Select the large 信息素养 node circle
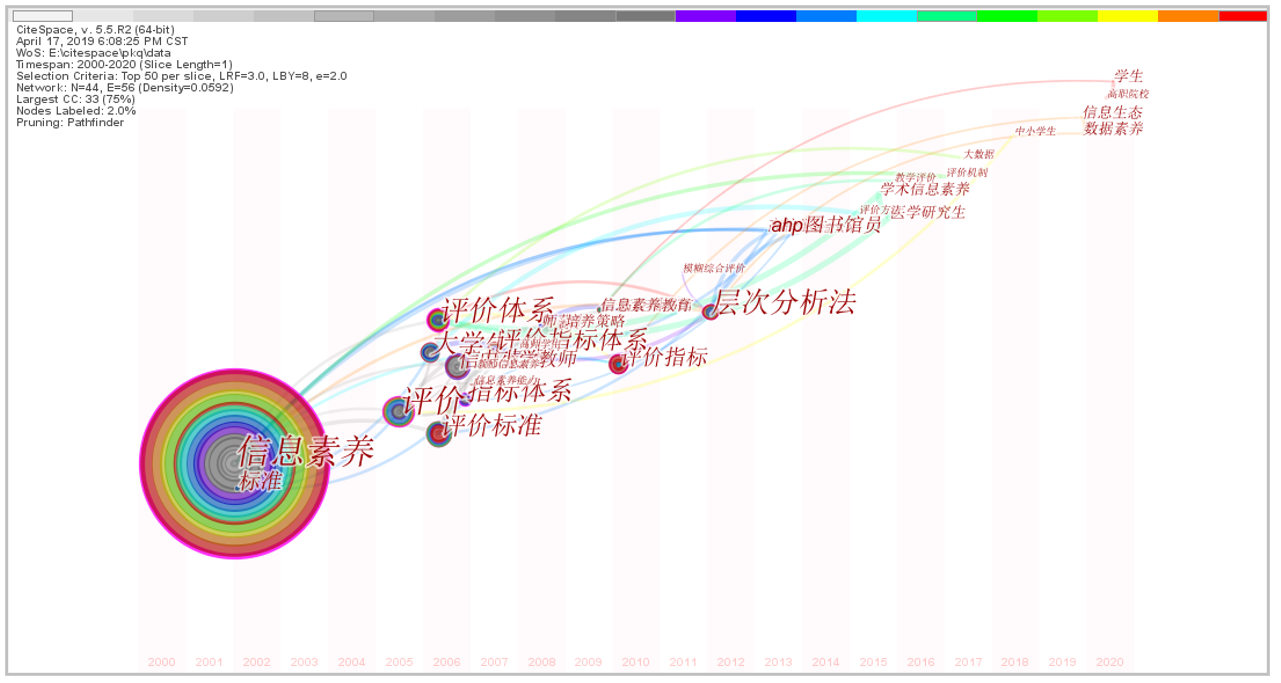The image size is (1281, 683). tap(233, 463)
